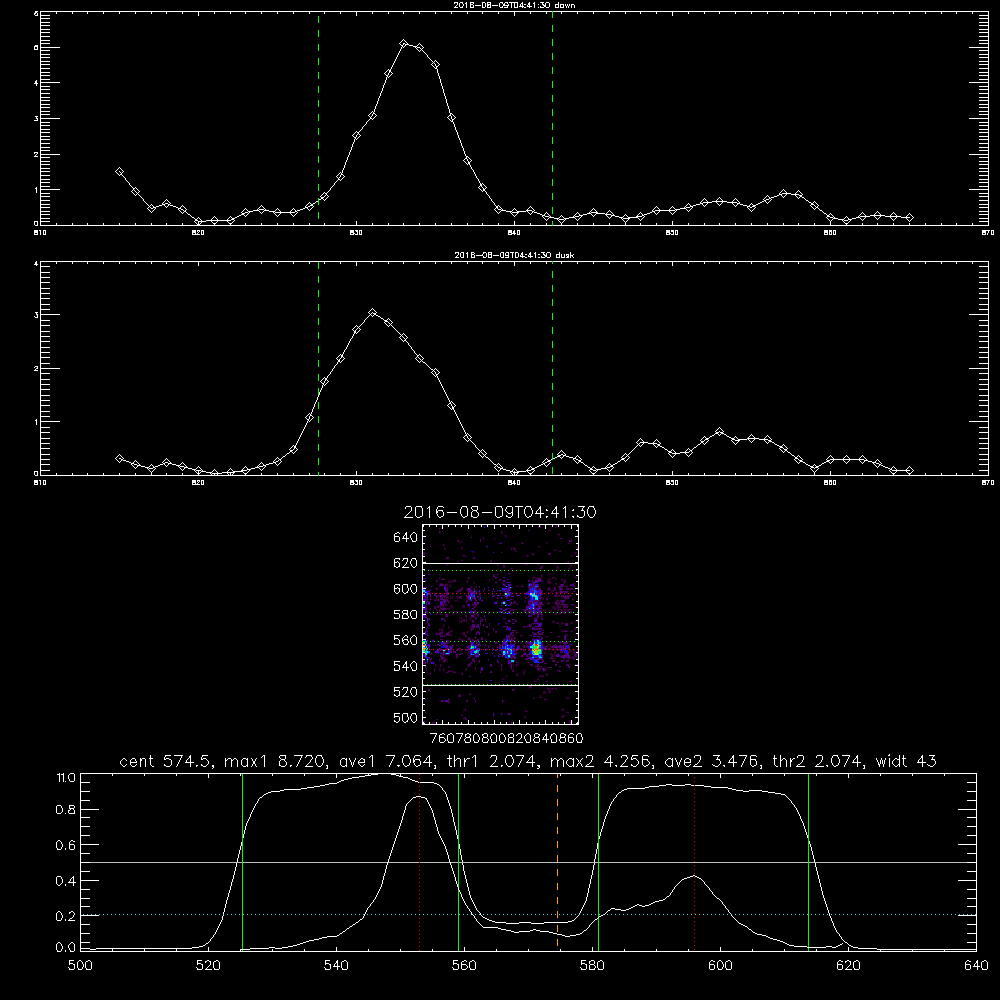The image size is (1000, 1000).
Task: Click the orange dashed center line in bottom plot
Action: (x=557, y=861)
